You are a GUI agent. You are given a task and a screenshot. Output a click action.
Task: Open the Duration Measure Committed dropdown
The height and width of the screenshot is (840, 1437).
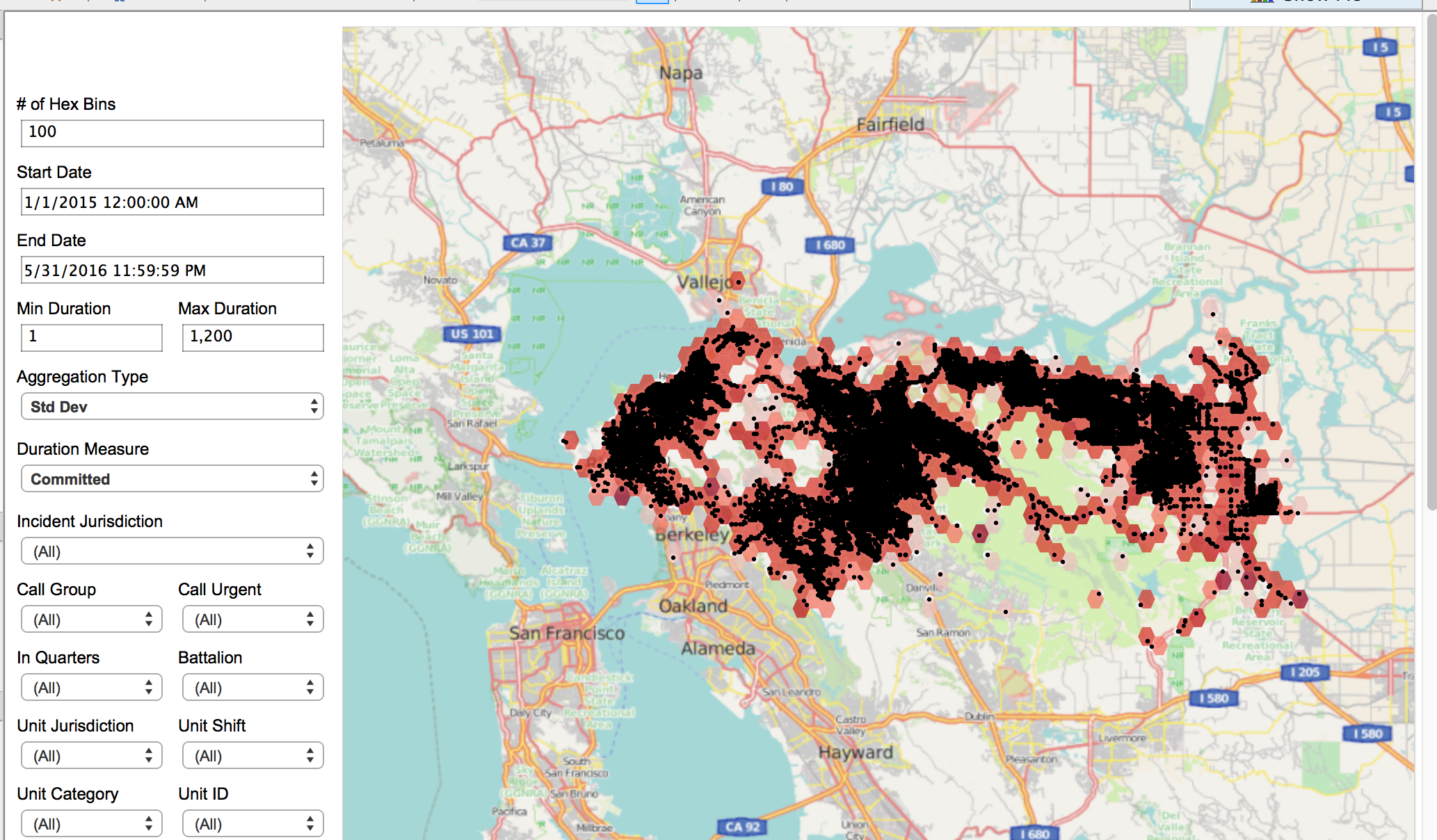point(172,479)
